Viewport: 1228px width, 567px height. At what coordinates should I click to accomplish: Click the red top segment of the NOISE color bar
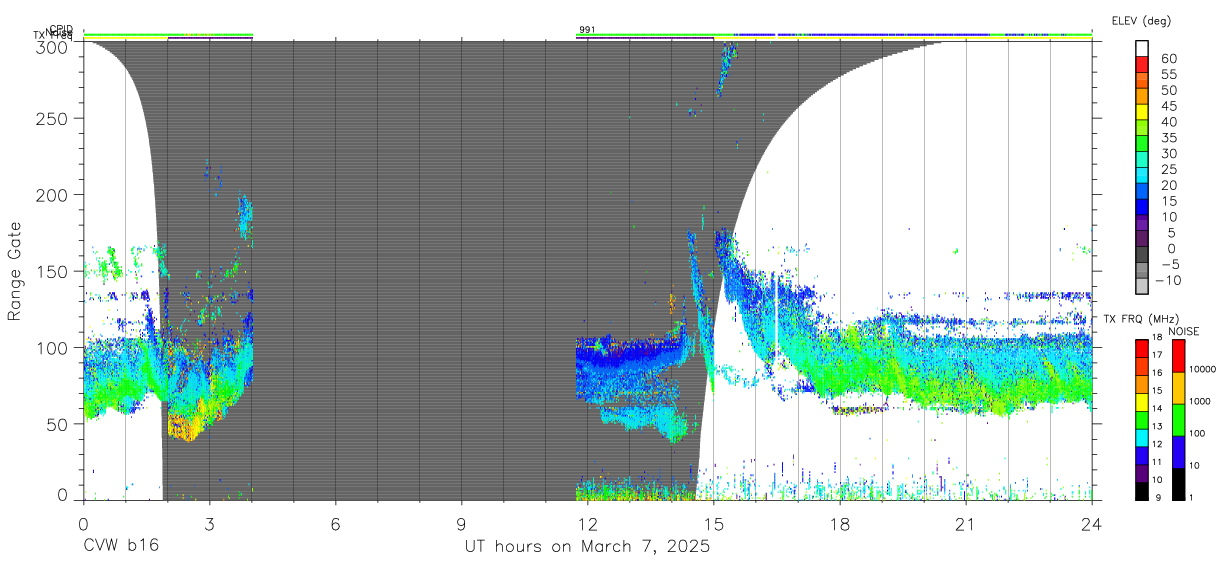(x=1177, y=356)
